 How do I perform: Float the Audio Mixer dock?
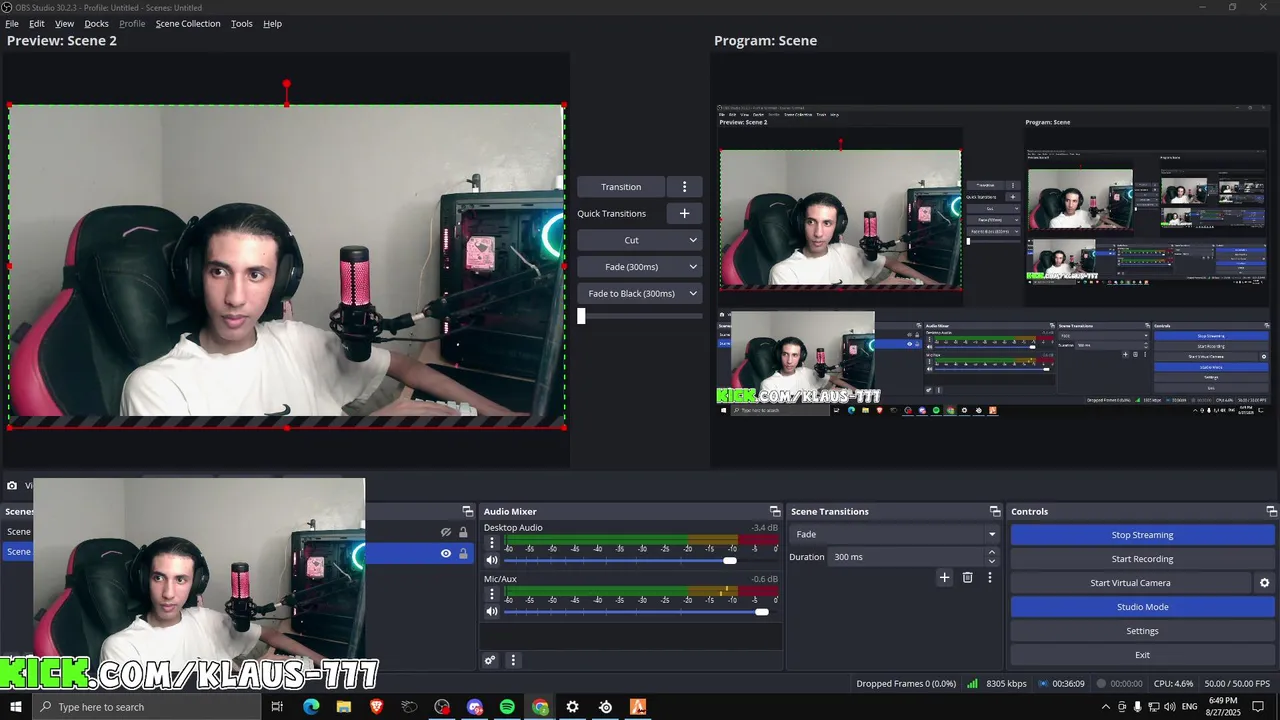click(774, 511)
